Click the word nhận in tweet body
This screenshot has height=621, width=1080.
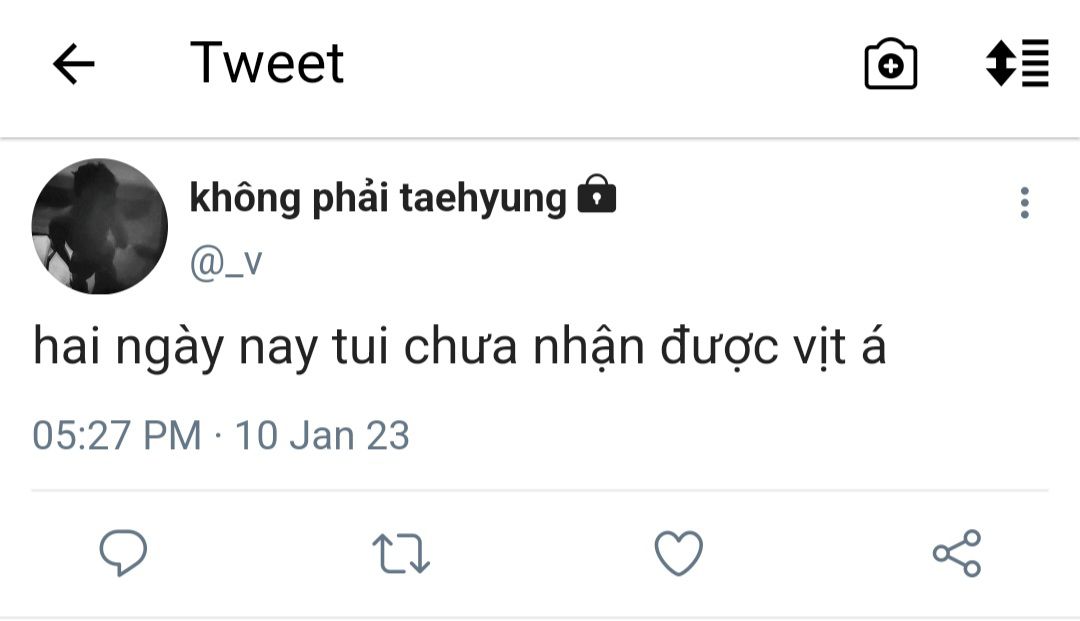click(589, 347)
